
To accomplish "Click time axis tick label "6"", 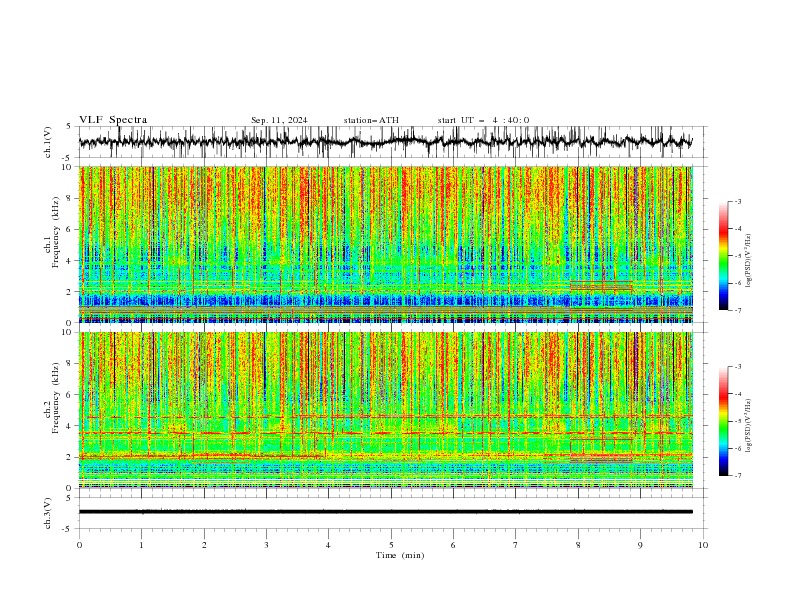I will [453, 545].
